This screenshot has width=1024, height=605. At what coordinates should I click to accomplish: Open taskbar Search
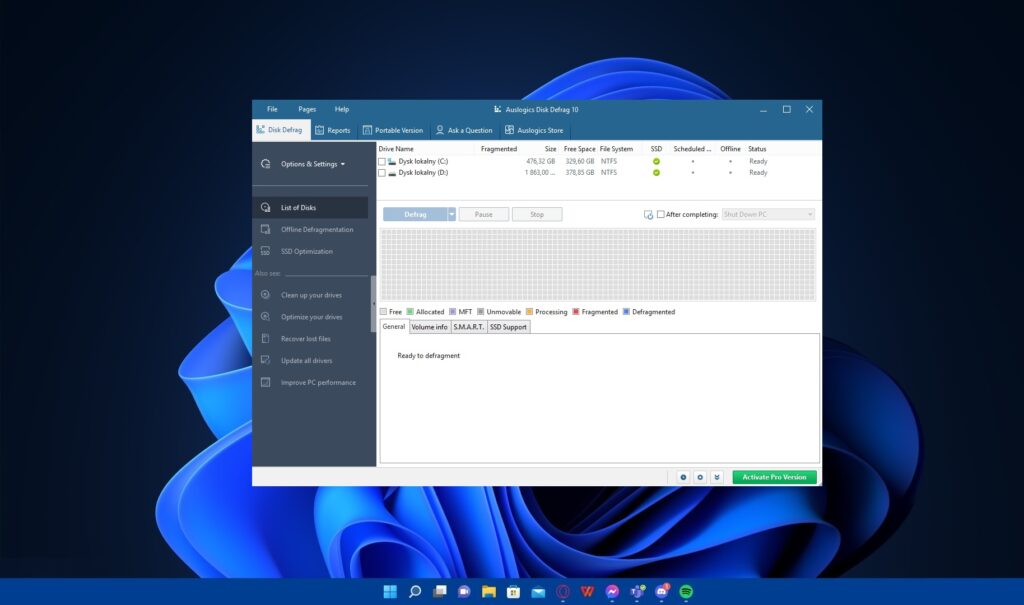coord(415,592)
